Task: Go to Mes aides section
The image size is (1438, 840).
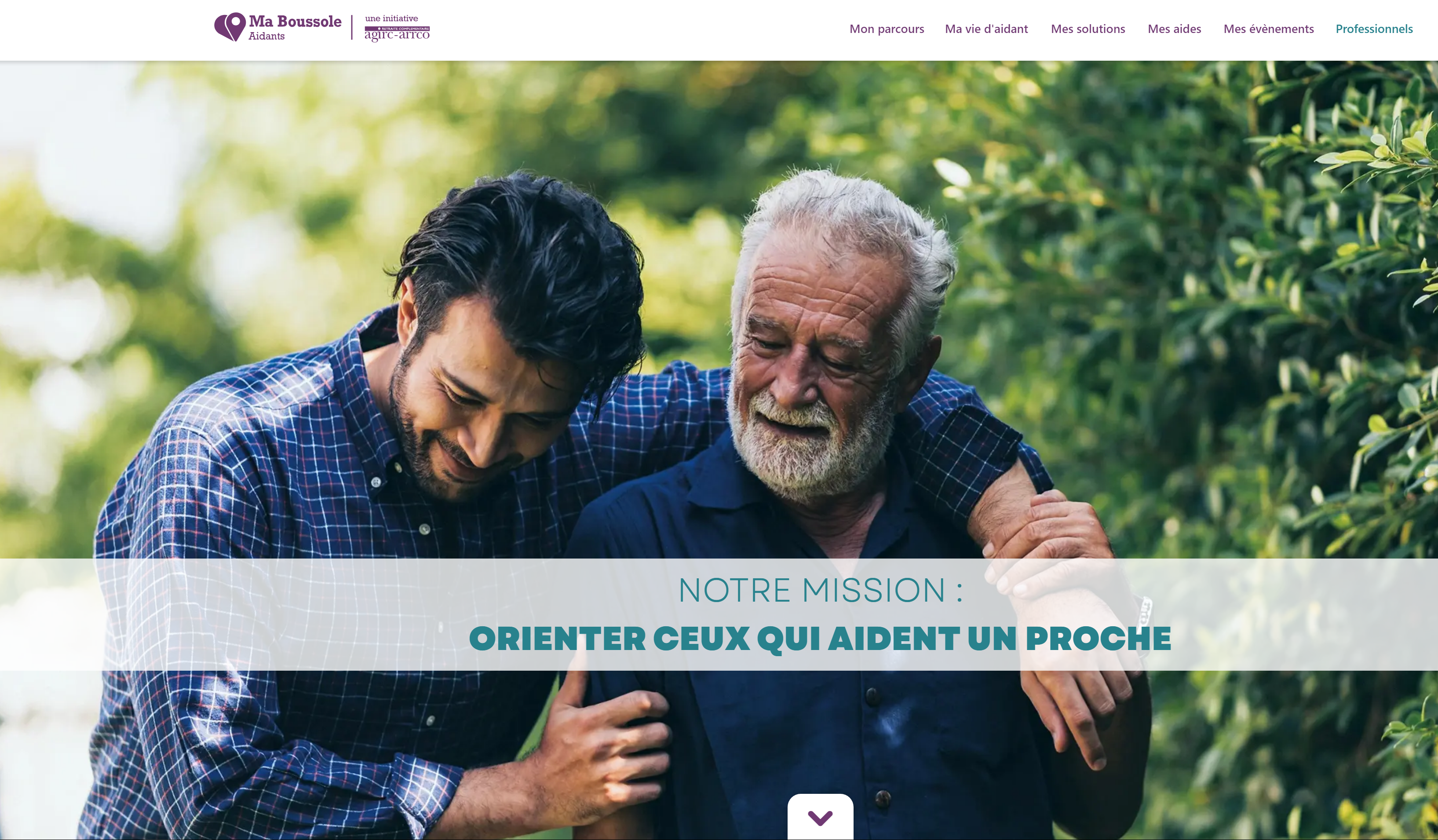Action: tap(1174, 29)
